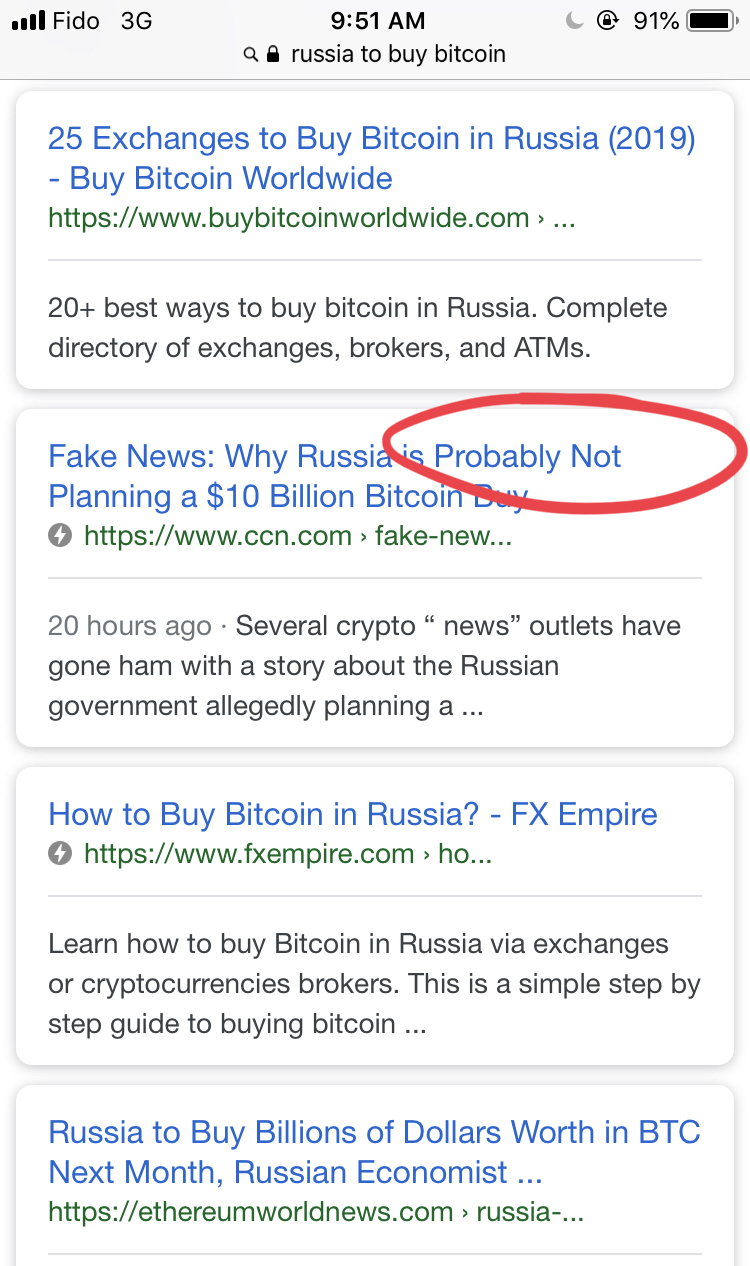Screen dimensions: 750x1266
Task: Tap the ethereumworldnews.com URL link
Action: [316, 1212]
